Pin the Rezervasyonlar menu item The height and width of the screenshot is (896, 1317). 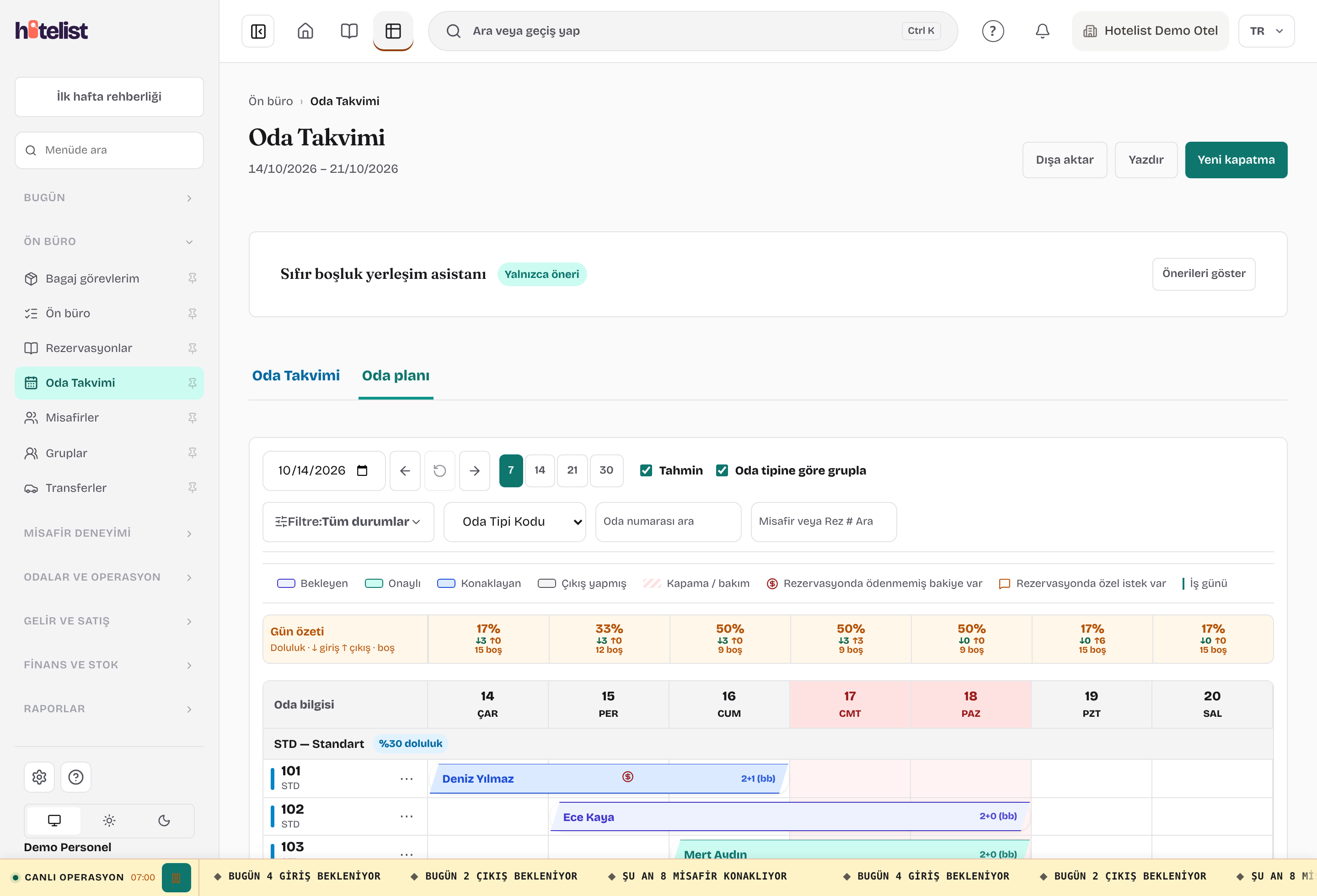point(192,348)
